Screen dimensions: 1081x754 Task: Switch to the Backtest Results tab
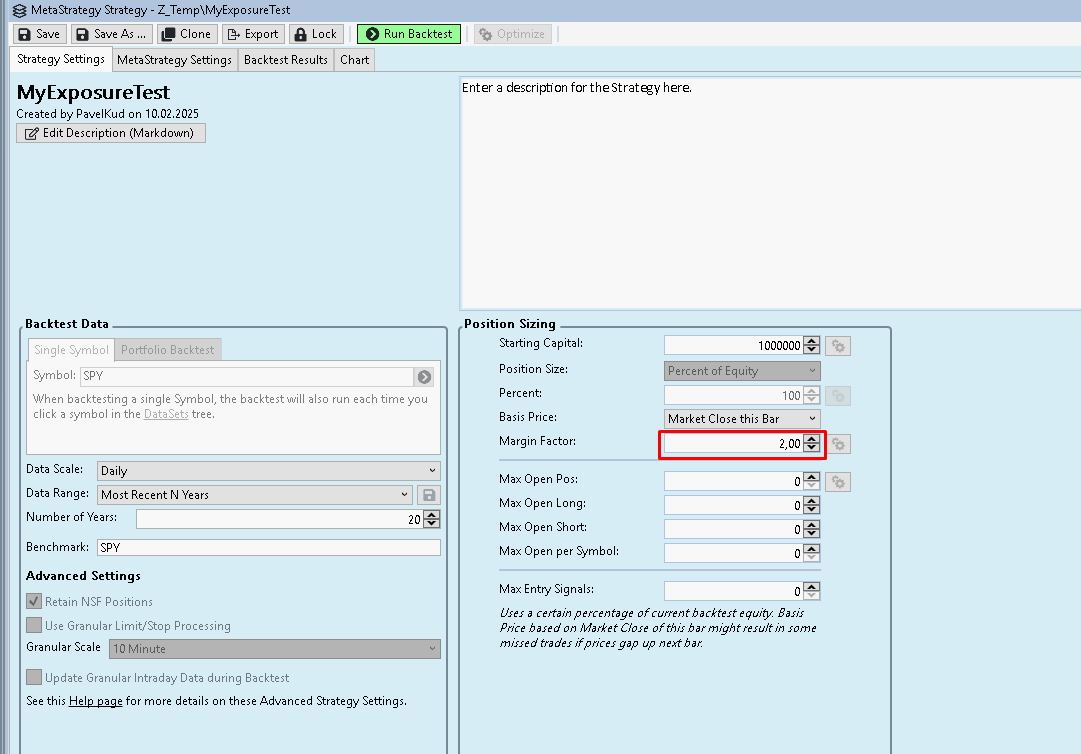pyautogui.click(x=285, y=60)
